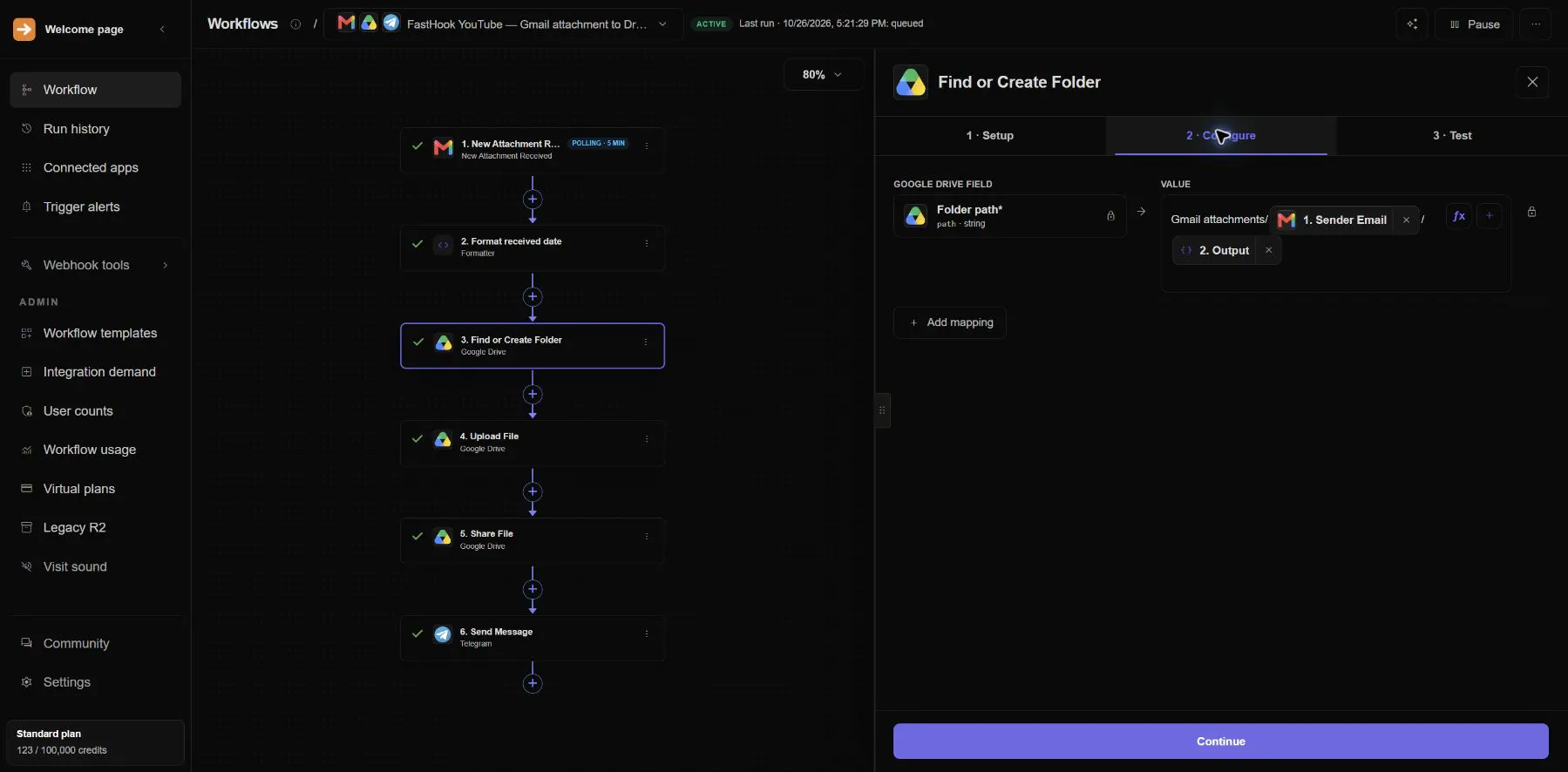Switch to the 1 · Setup tab
The width and height of the screenshot is (1568, 772).
tap(990, 136)
